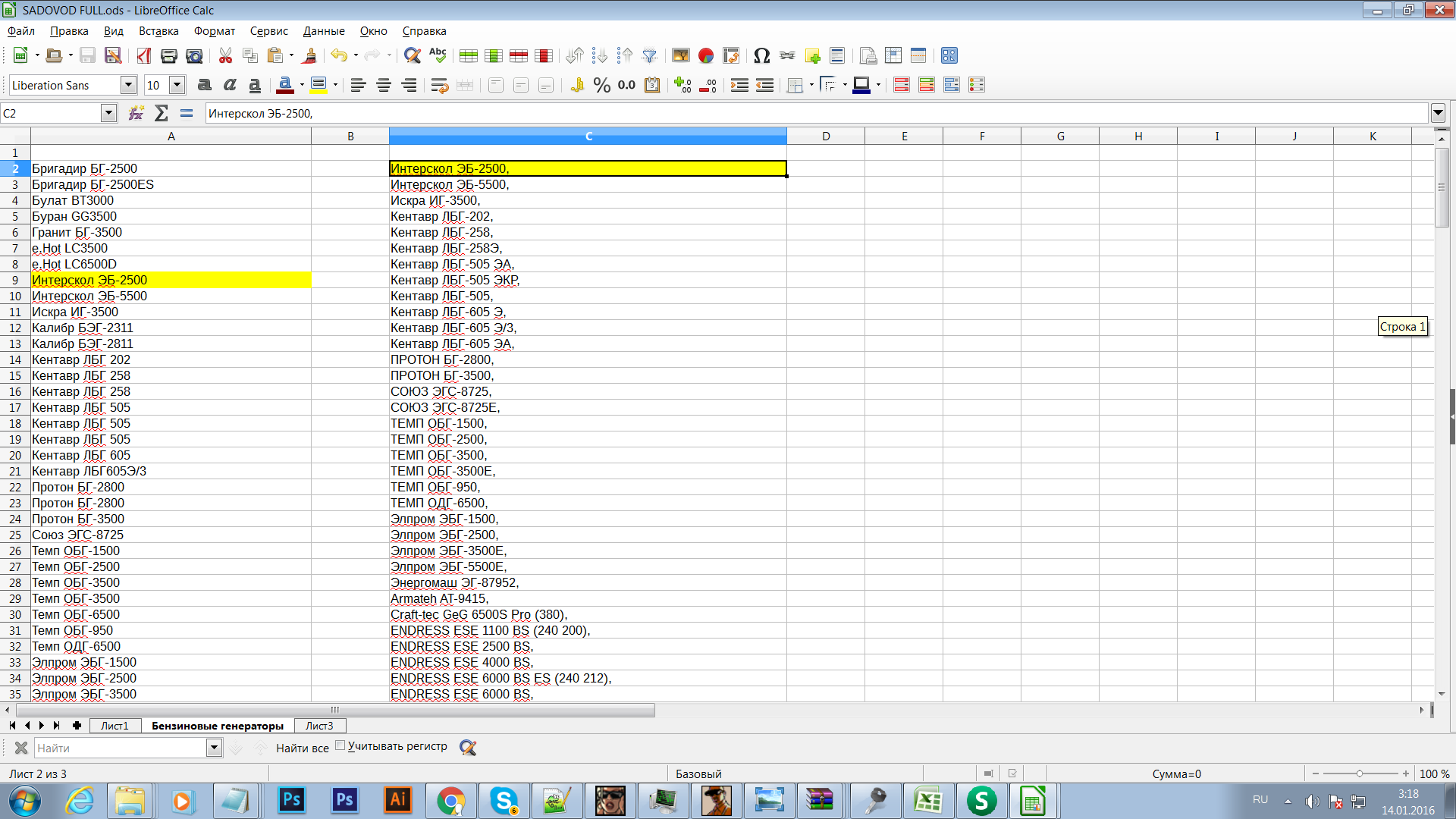The height and width of the screenshot is (819, 1456).
Task: Insert image via picture icon
Action: pos(681,55)
